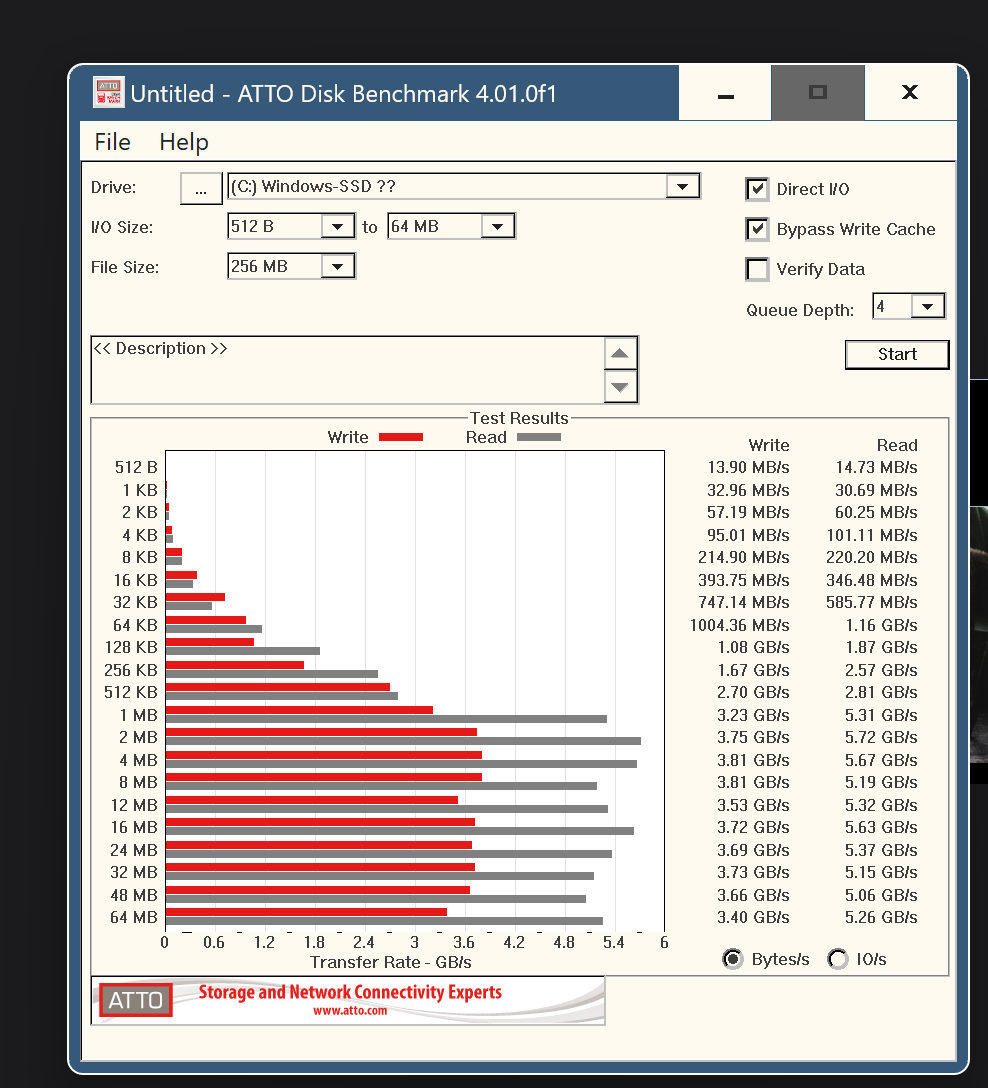Expand the Drive selection dropdown

pyautogui.click(x=683, y=186)
